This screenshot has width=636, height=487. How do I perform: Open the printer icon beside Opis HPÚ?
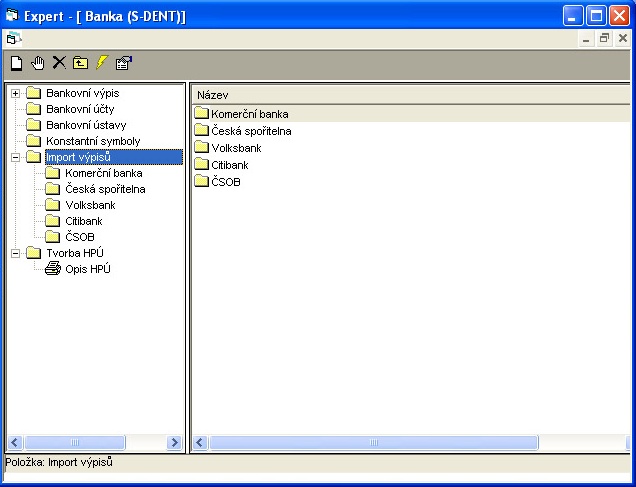pos(53,269)
